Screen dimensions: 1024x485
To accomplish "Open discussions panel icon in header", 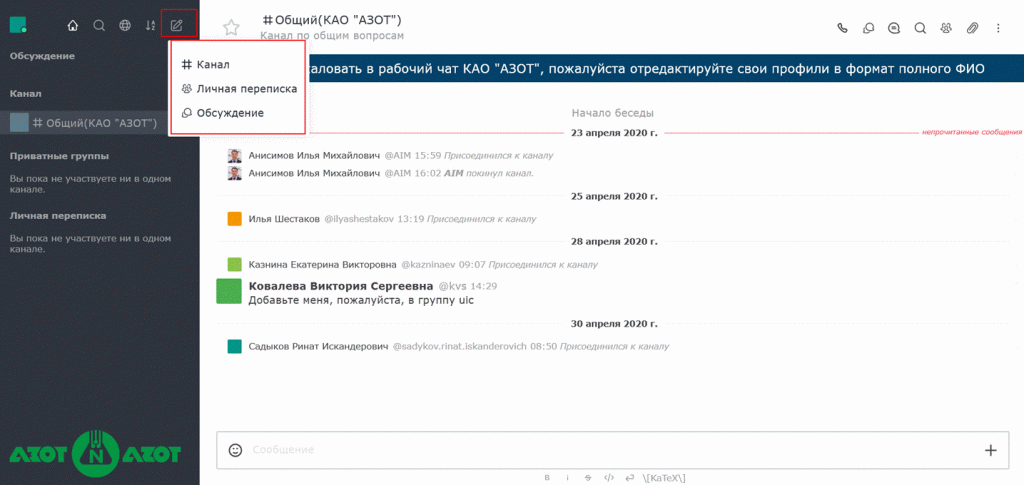I will (869, 28).
